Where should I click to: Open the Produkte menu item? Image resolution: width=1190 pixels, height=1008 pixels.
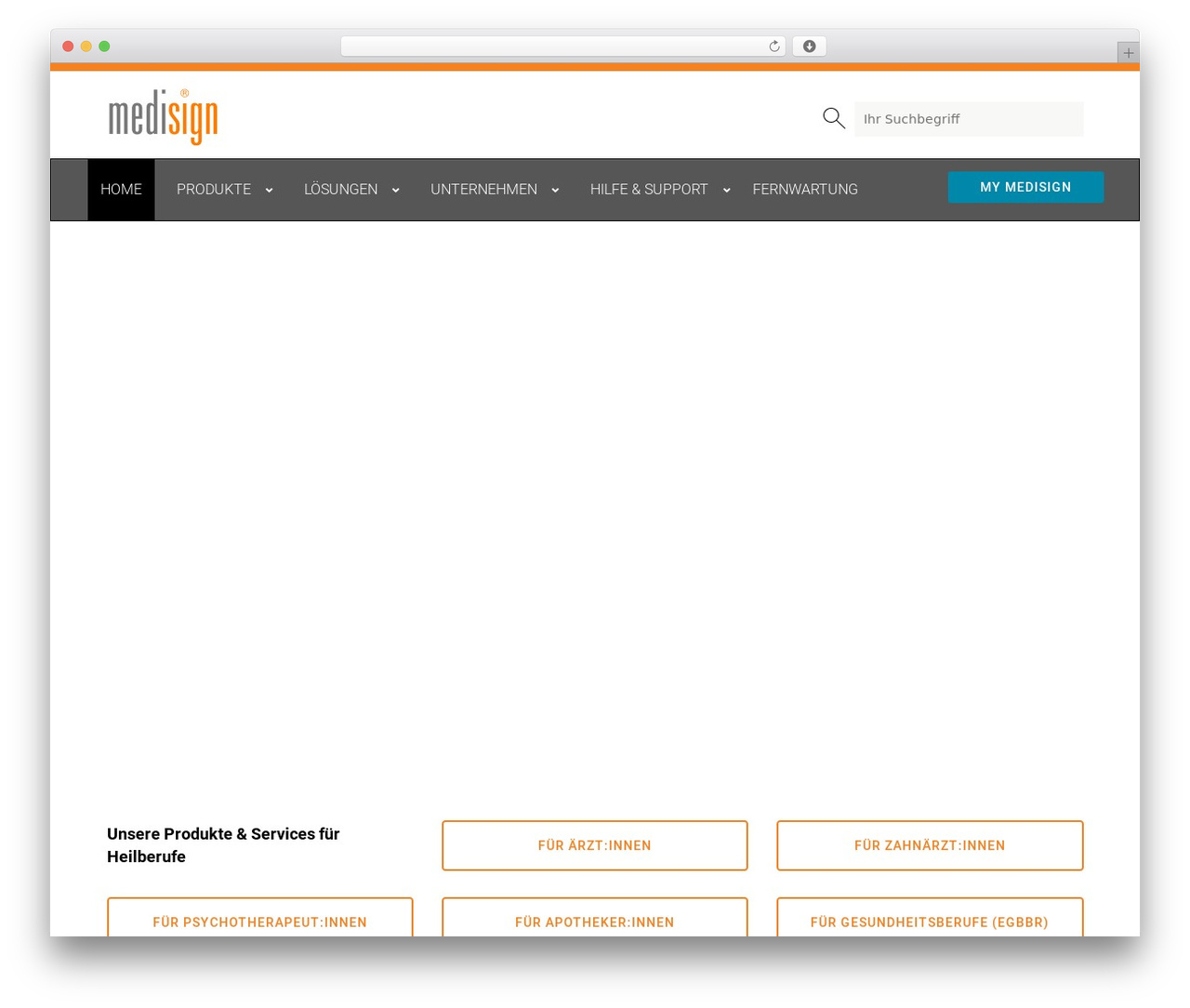[214, 190]
